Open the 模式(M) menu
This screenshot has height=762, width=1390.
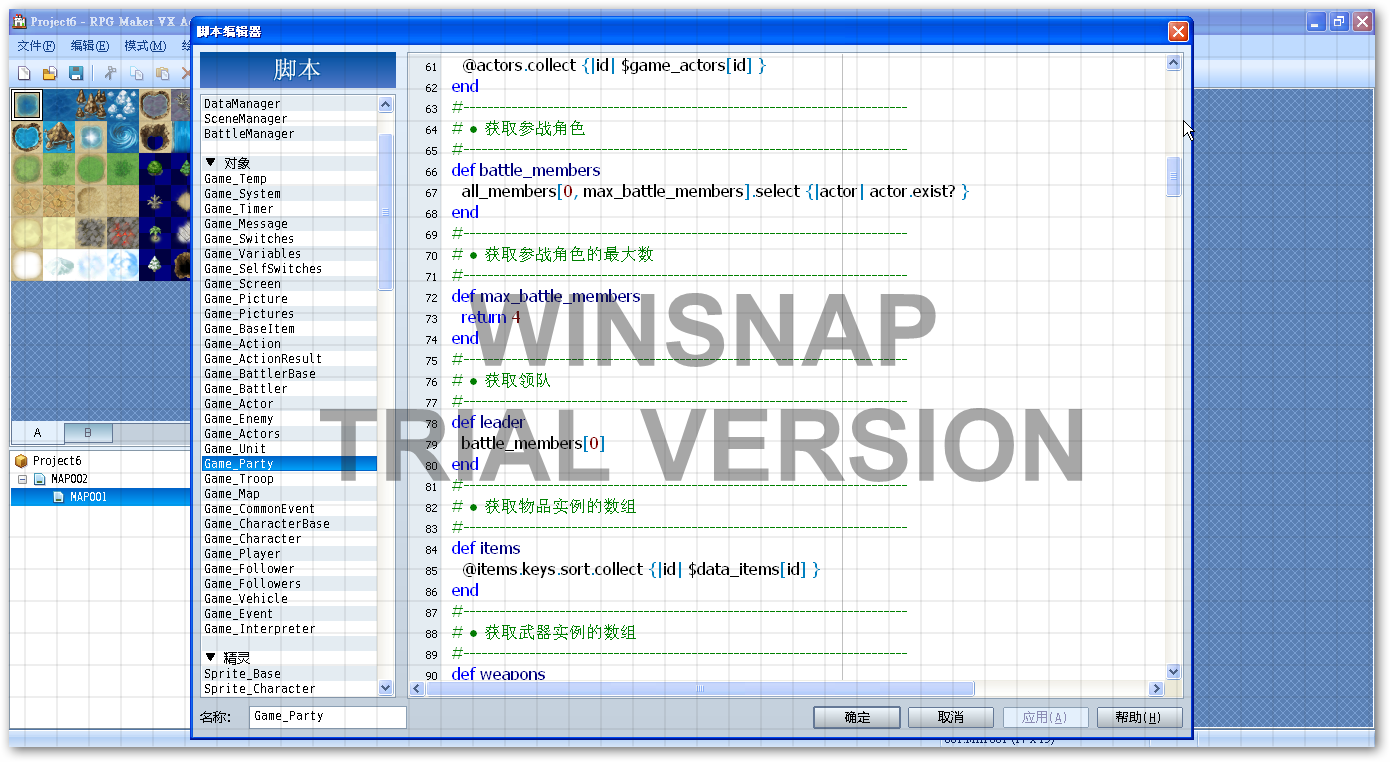(145, 46)
